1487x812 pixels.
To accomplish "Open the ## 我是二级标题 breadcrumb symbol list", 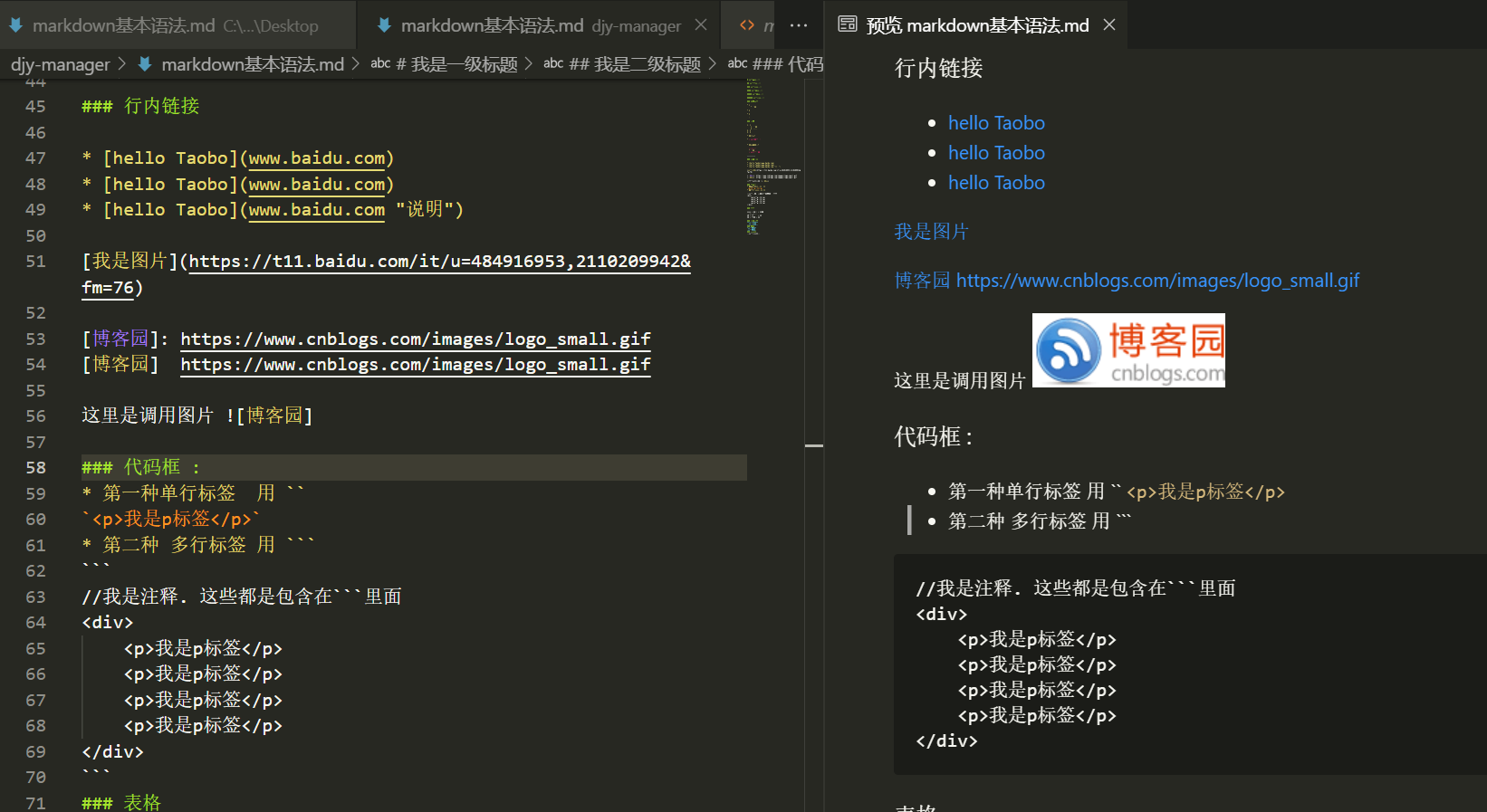I will 635,64.
